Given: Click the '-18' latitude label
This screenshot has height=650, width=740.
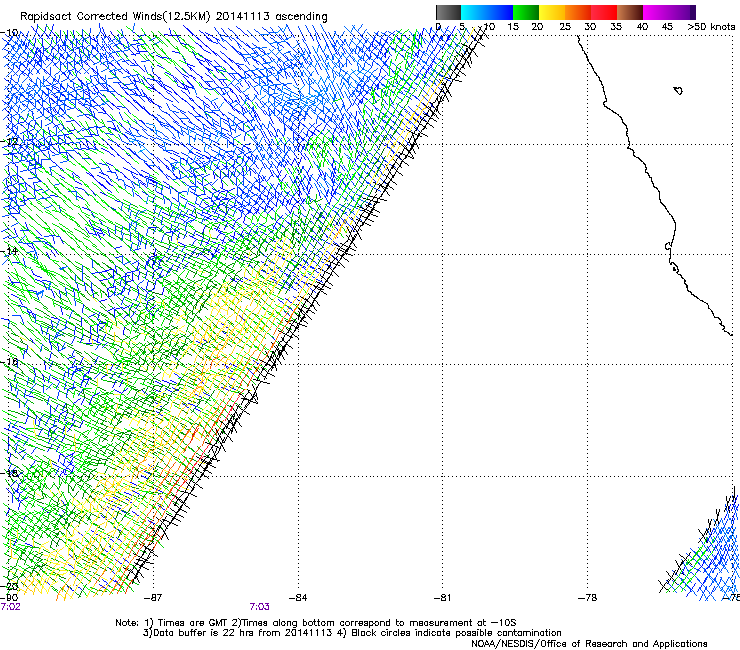Looking at the screenshot, I should pos(10,473).
